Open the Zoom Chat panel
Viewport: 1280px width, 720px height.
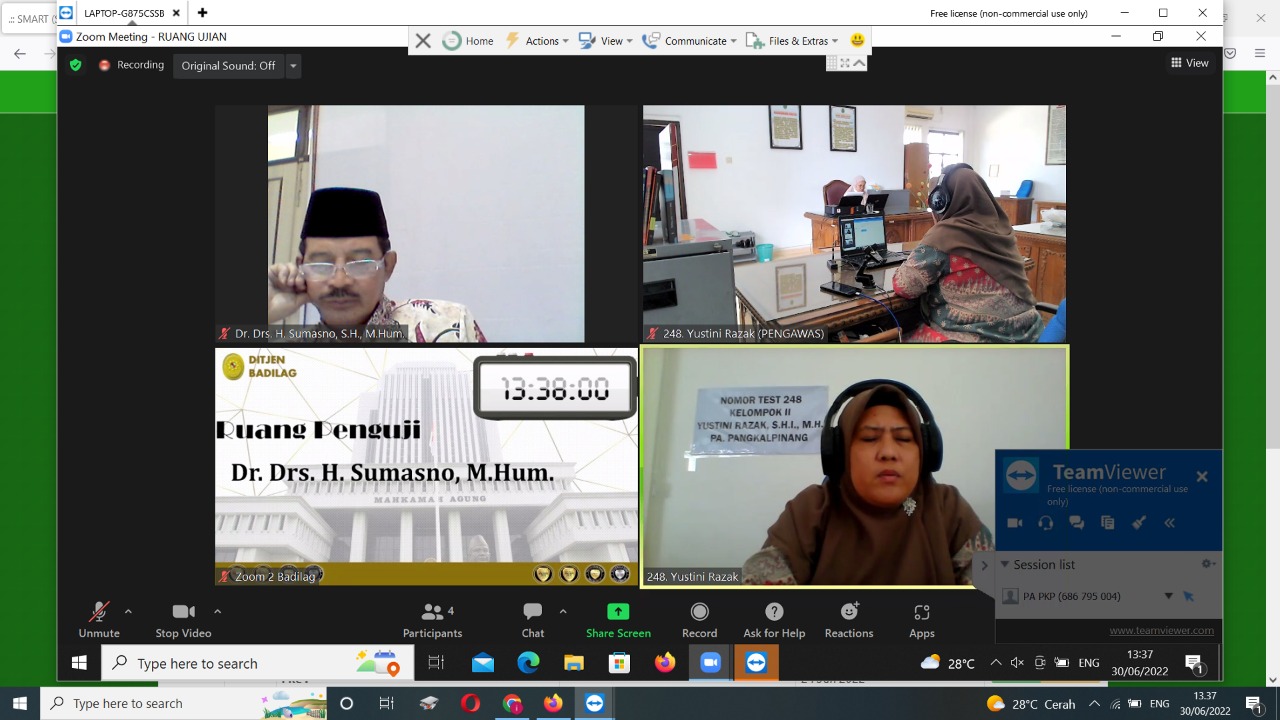click(533, 620)
